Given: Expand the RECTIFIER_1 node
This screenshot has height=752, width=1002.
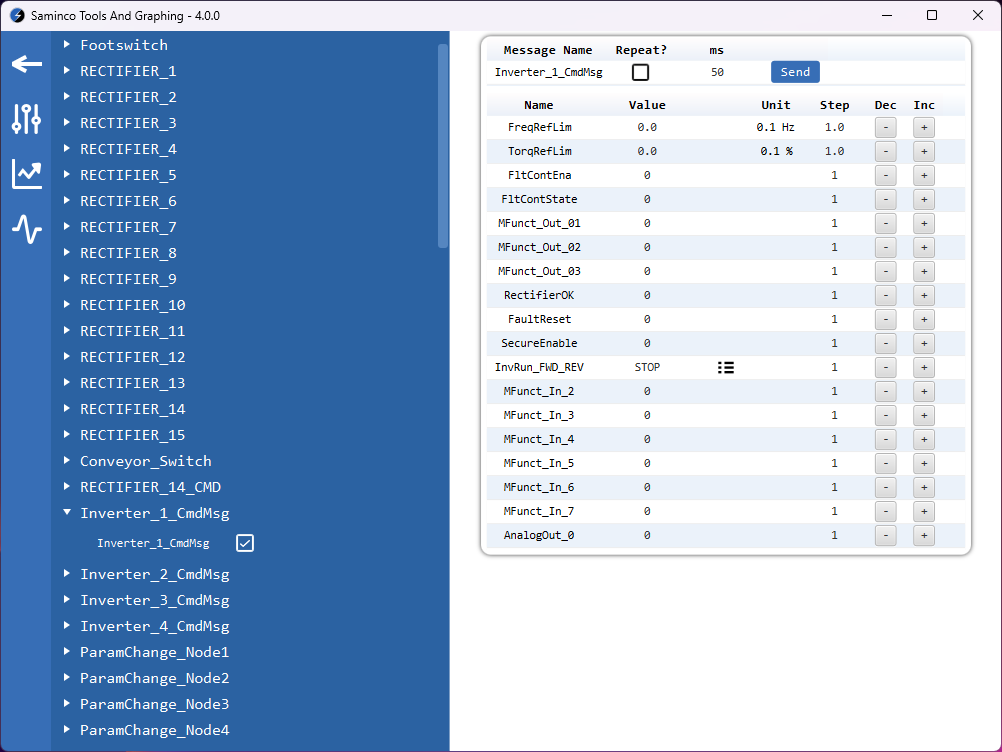Looking at the screenshot, I should [x=66, y=71].
